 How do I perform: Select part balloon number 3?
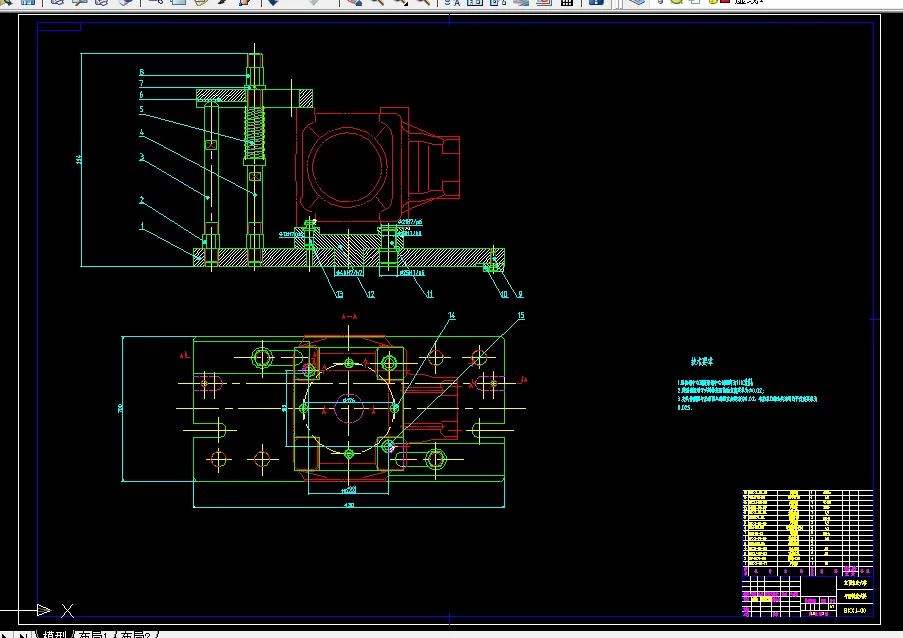click(142, 157)
